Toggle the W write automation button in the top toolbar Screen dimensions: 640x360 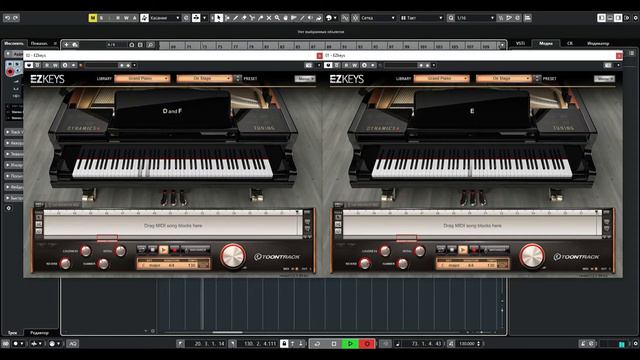(x=126, y=18)
